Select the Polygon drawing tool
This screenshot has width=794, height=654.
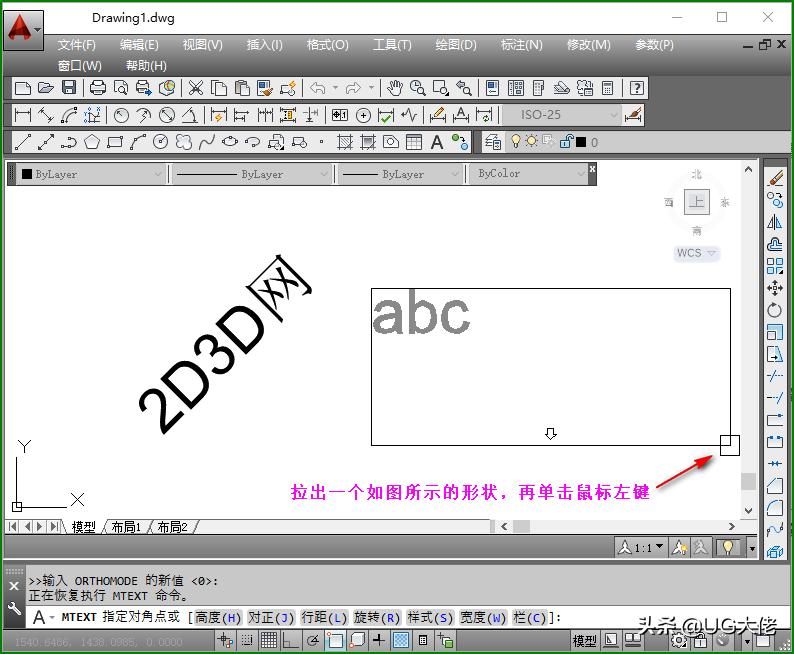tap(92, 142)
